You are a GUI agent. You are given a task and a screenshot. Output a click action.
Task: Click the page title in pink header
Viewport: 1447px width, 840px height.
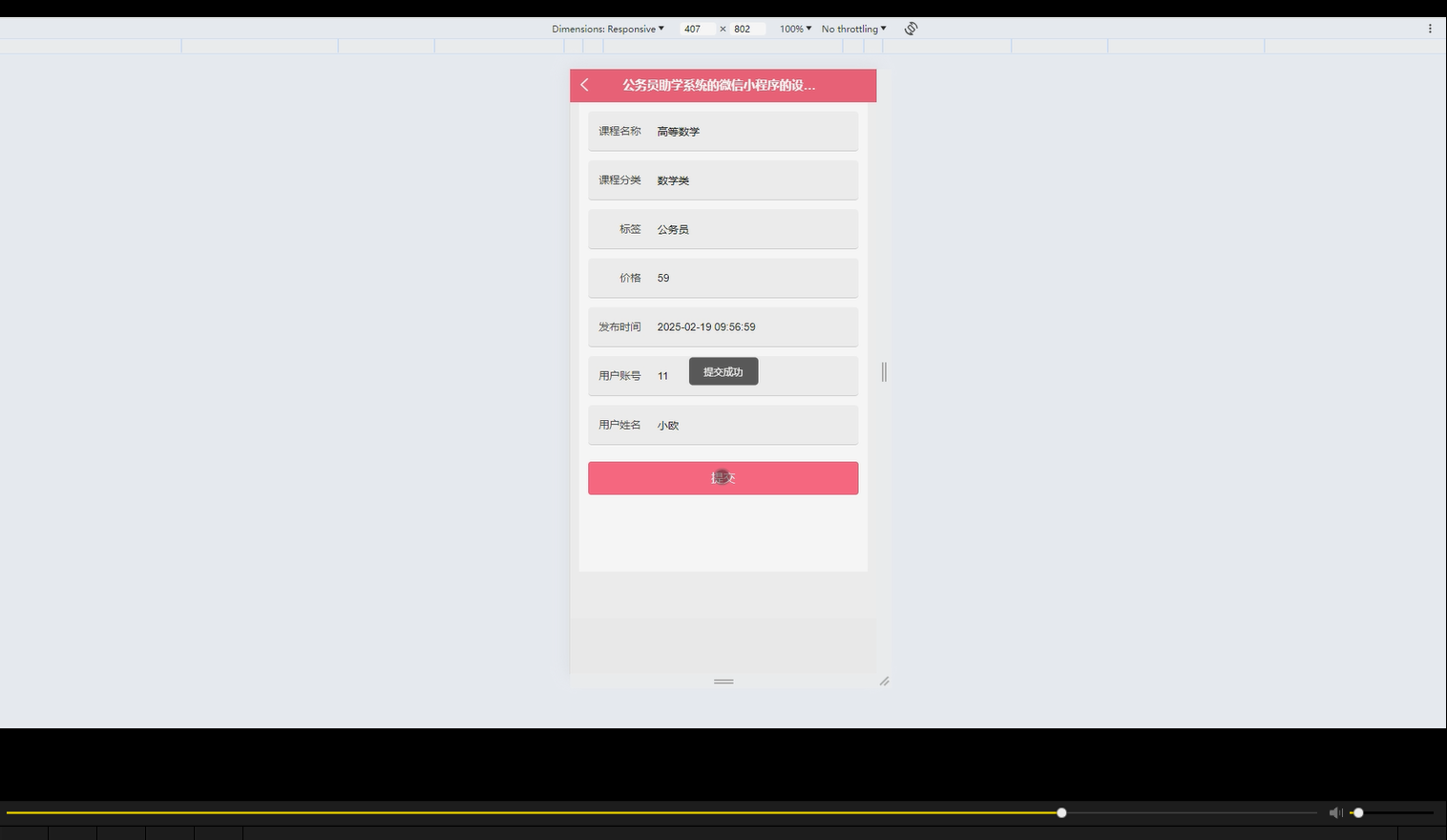click(x=719, y=85)
